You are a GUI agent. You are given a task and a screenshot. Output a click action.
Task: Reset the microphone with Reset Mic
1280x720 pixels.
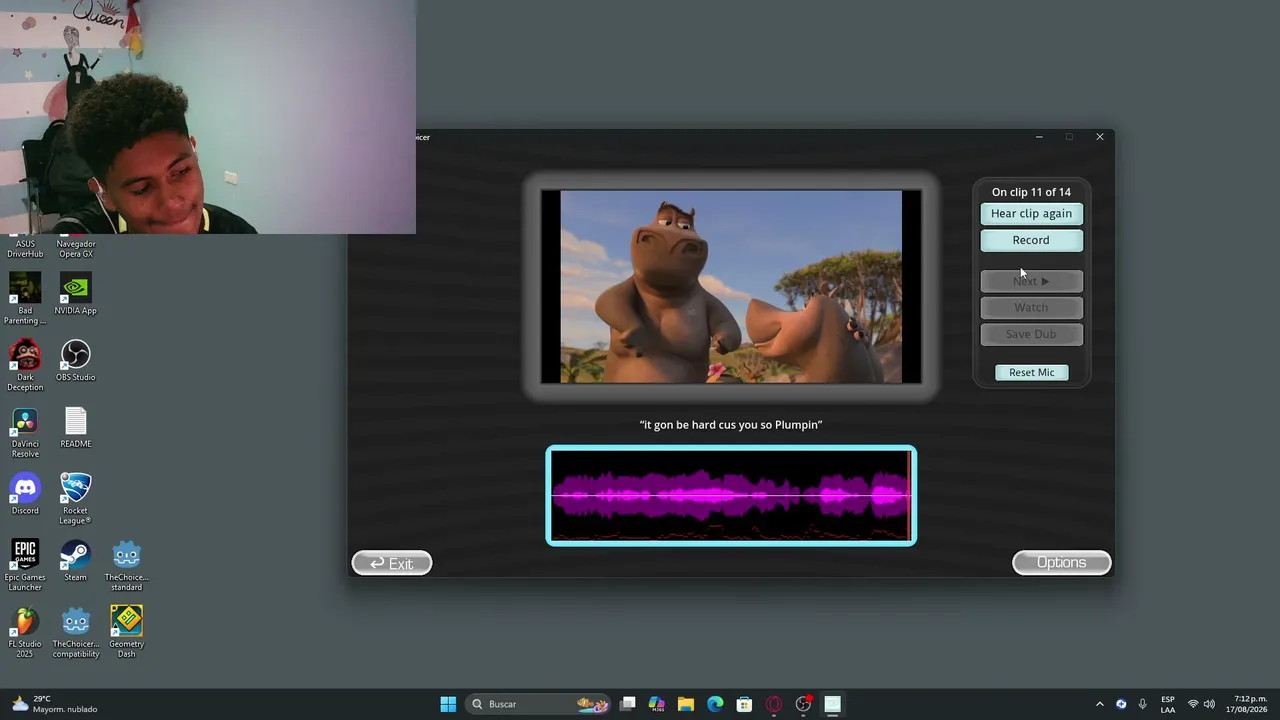point(1031,372)
